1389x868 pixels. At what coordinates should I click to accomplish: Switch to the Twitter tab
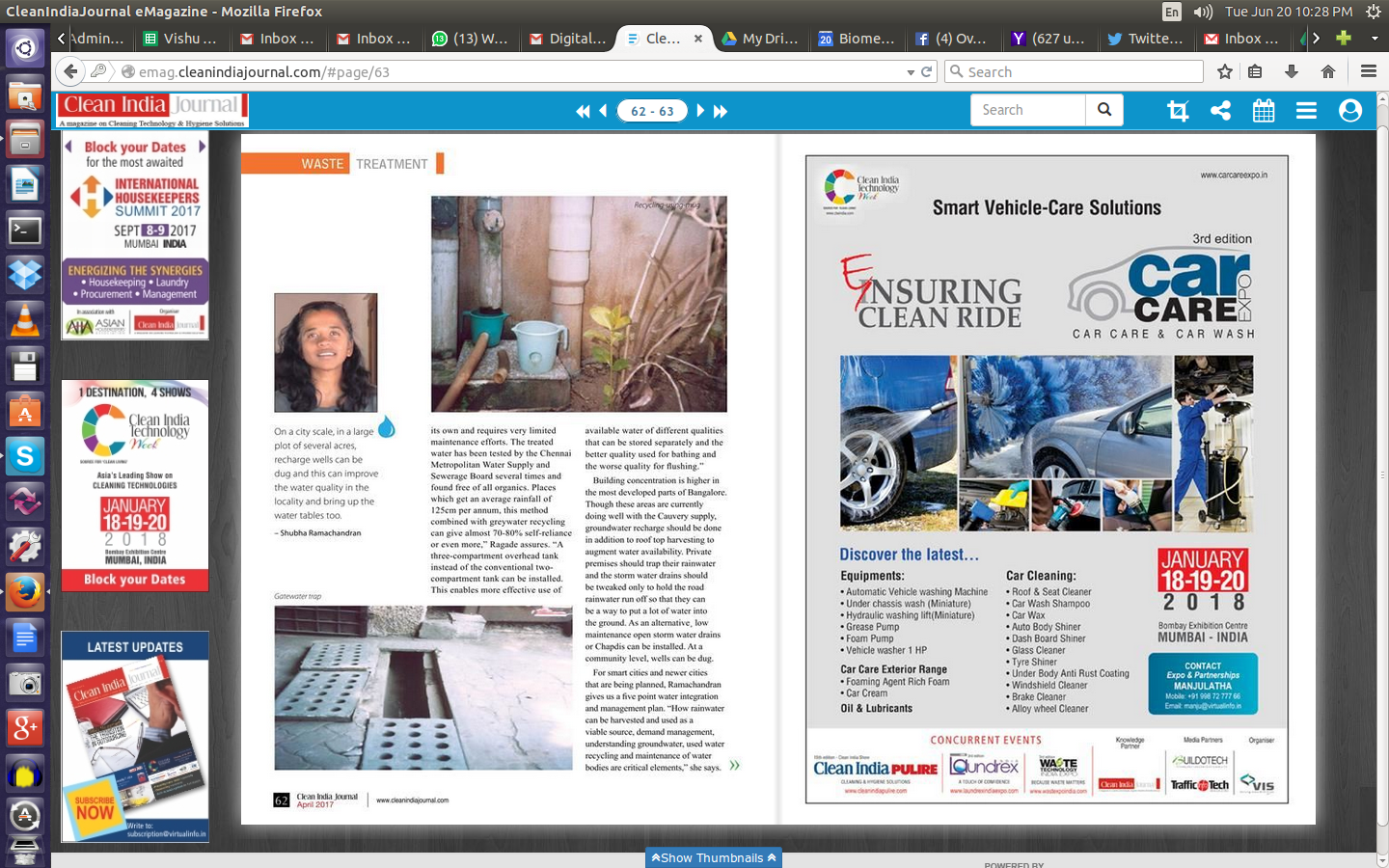[1146, 39]
